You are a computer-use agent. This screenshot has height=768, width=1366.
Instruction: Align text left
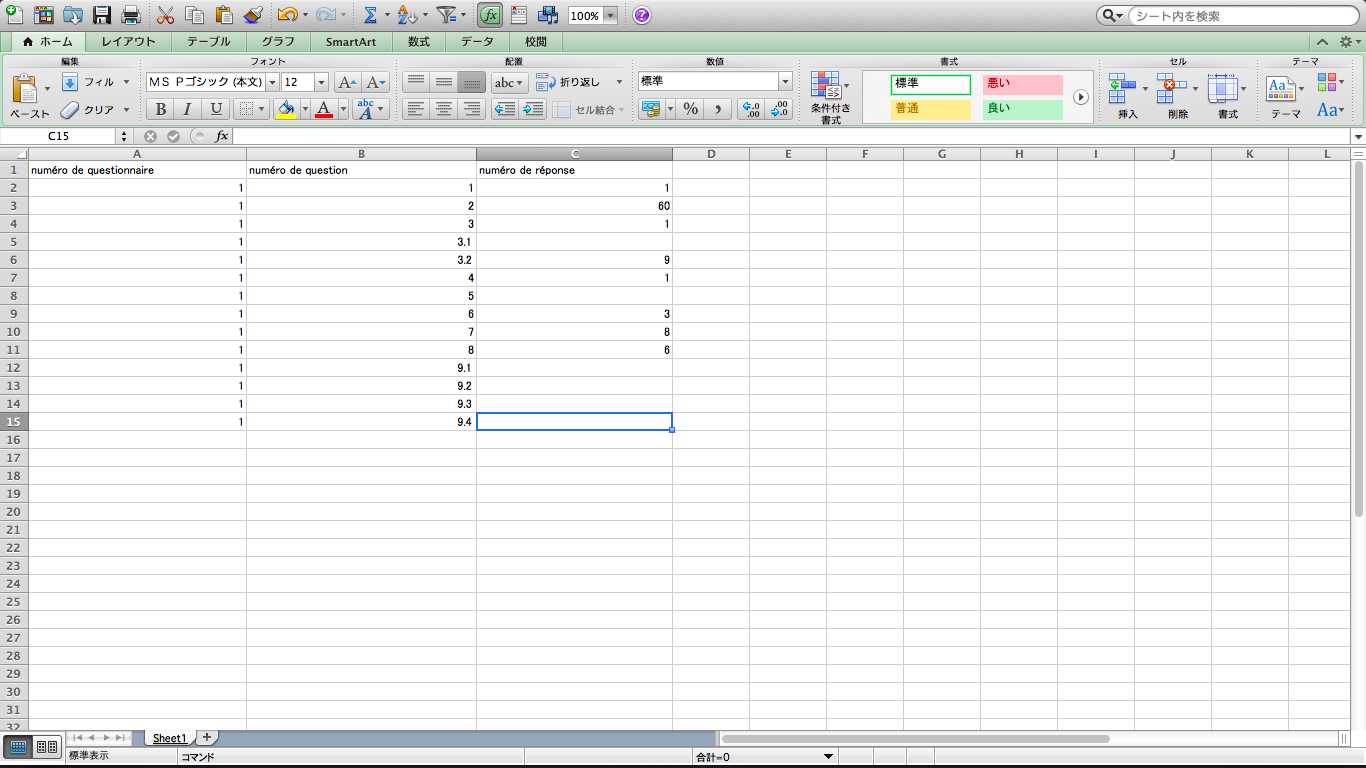click(416, 110)
